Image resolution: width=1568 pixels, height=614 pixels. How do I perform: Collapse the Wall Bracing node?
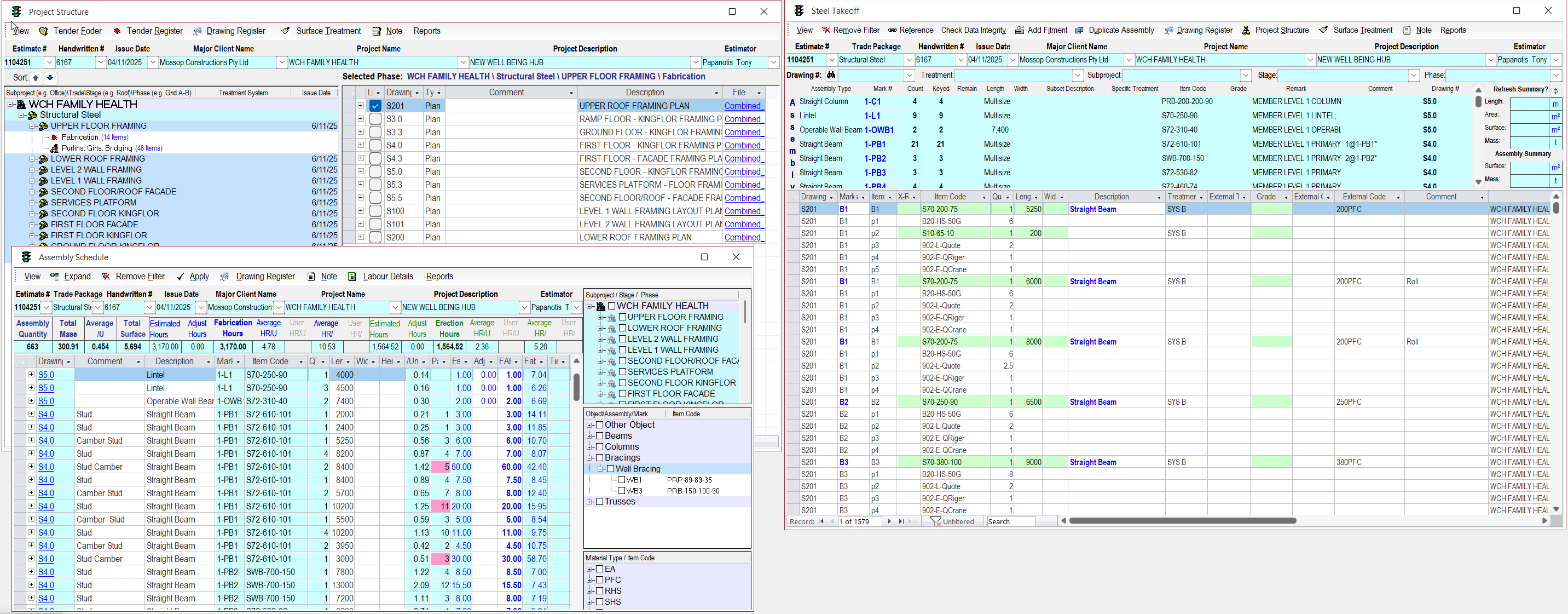[600, 469]
